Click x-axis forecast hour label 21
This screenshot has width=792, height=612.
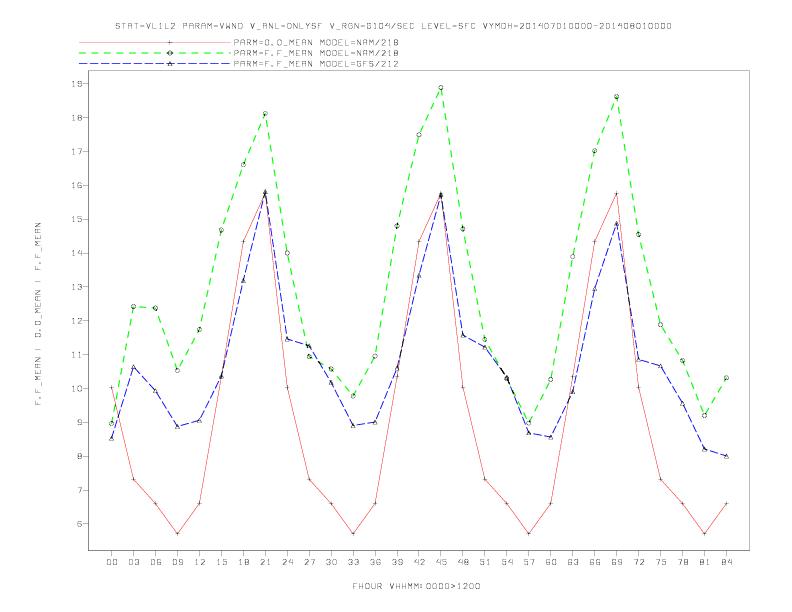click(265, 562)
